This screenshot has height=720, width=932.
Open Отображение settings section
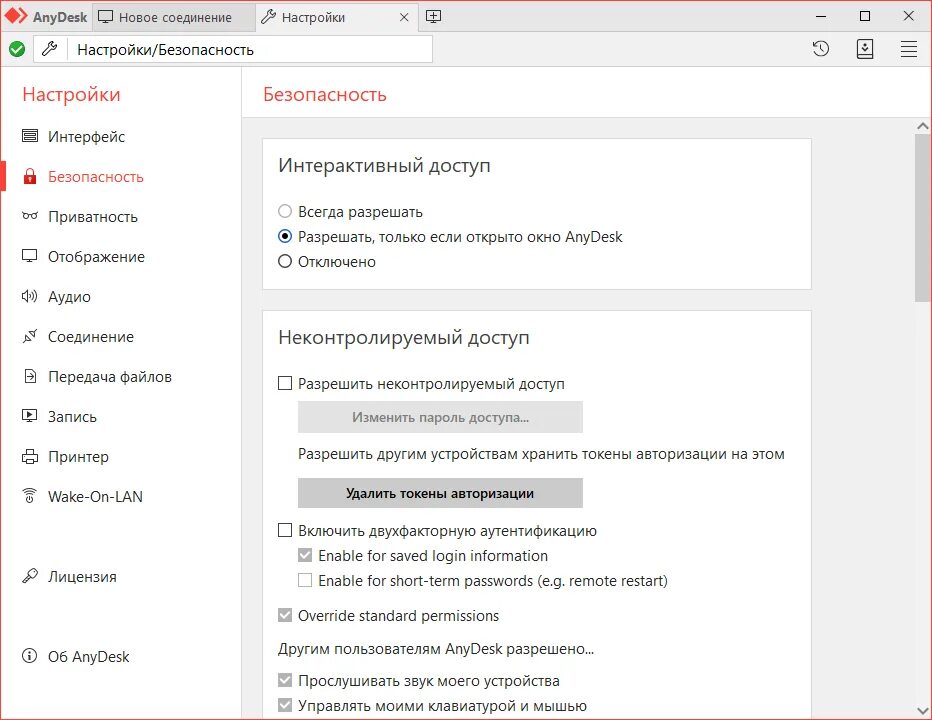pyautogui.click(x=96, y=257)
